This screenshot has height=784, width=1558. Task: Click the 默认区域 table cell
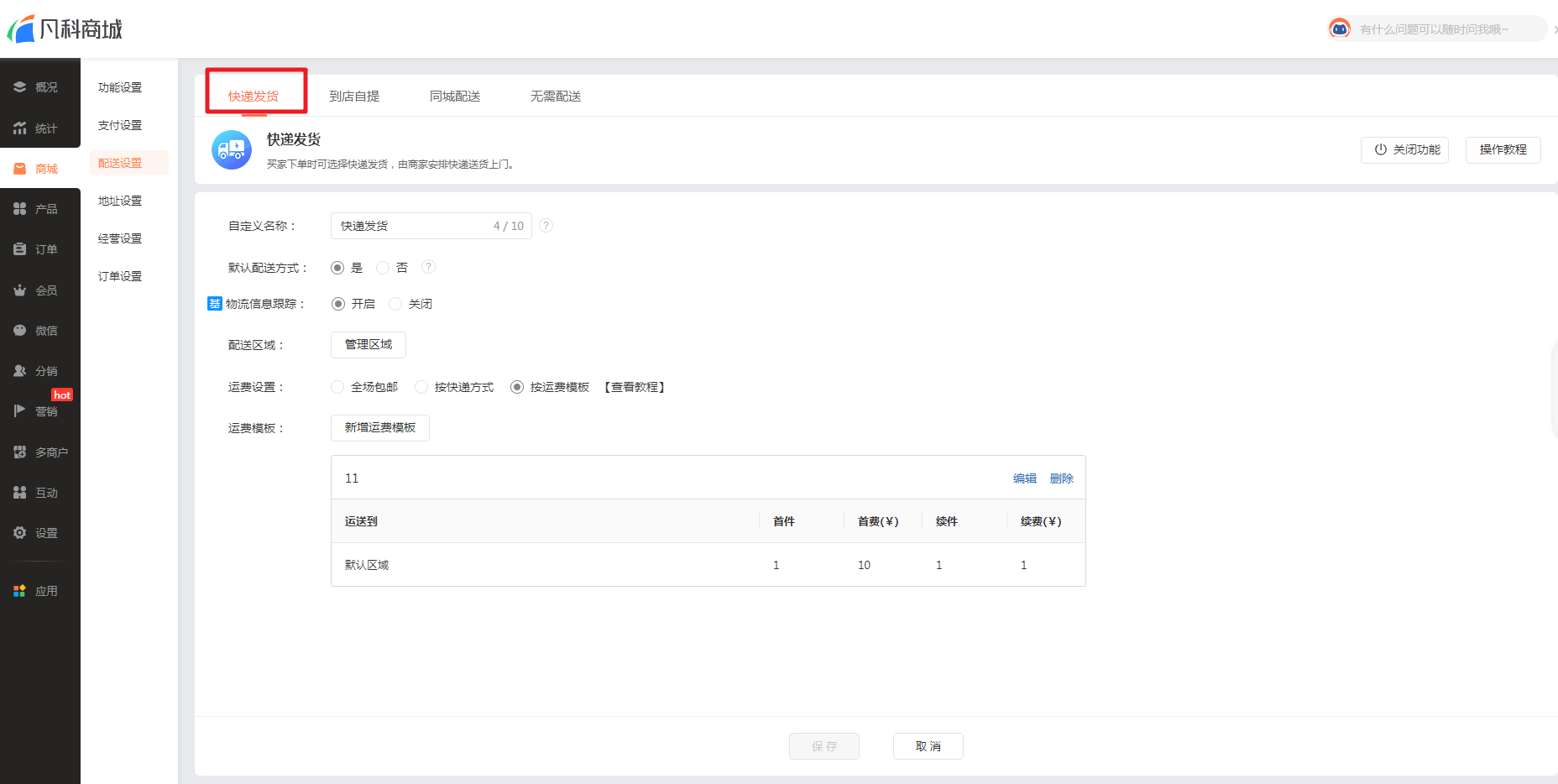click(x=367, y=565)
